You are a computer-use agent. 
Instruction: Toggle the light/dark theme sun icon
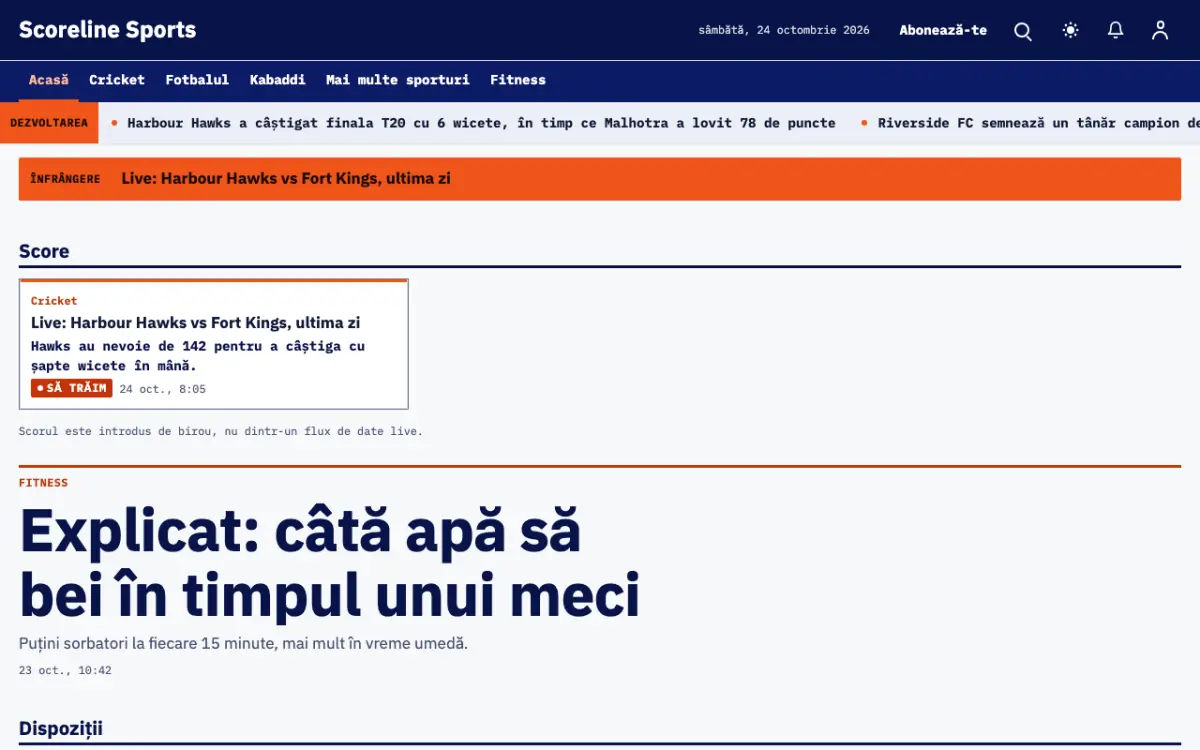click(x=1070, y=30)
